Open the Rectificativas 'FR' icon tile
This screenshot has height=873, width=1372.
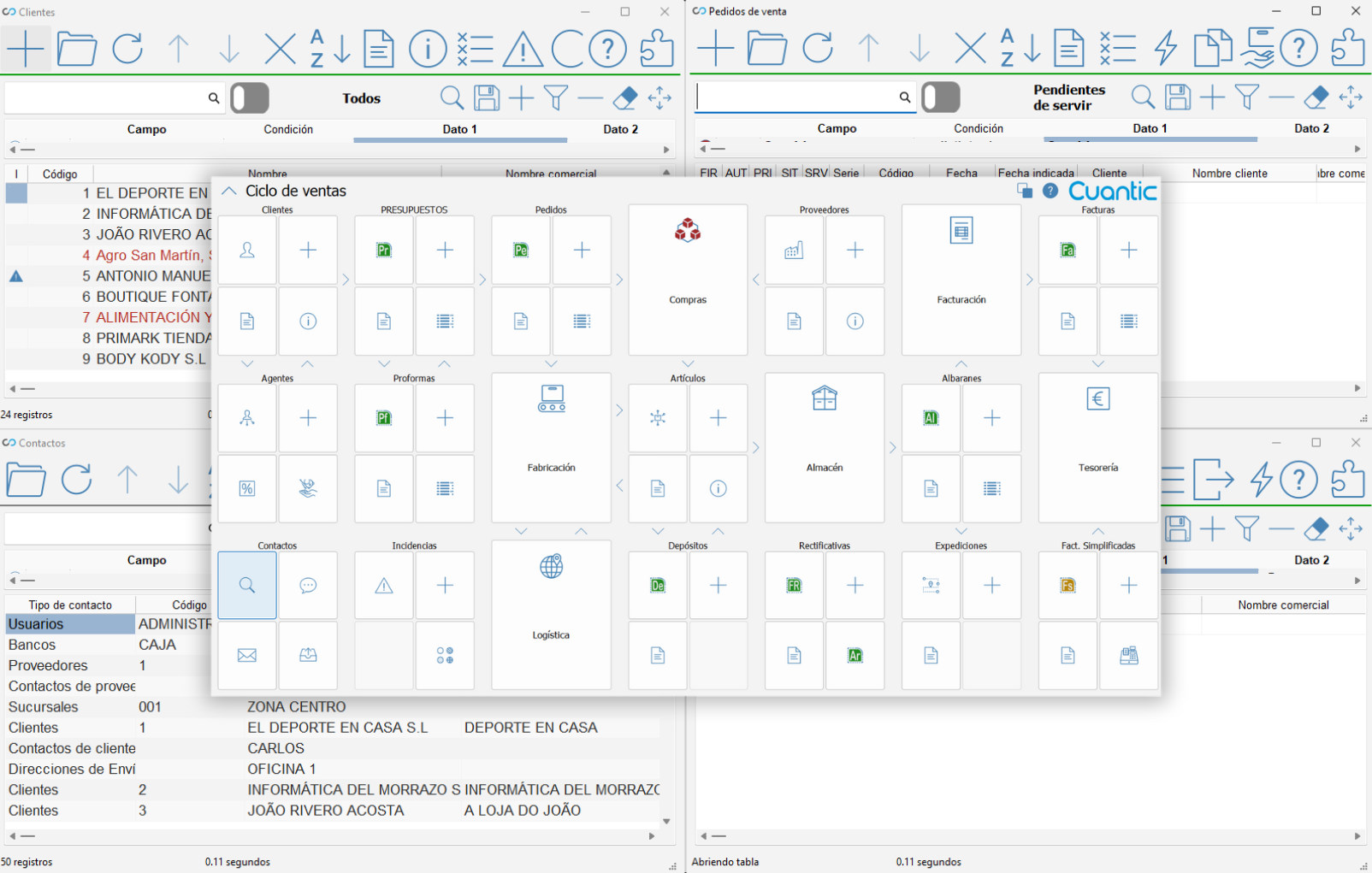795,585
